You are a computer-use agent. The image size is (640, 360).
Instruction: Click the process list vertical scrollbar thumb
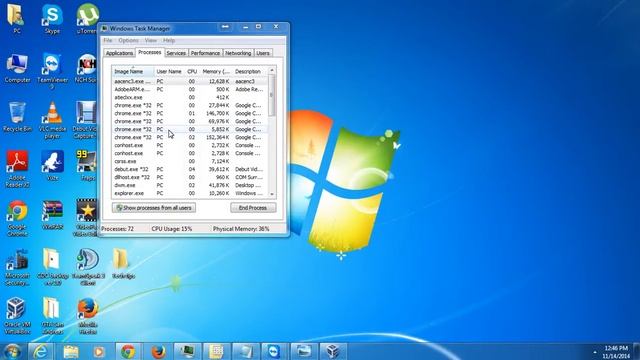272,95
